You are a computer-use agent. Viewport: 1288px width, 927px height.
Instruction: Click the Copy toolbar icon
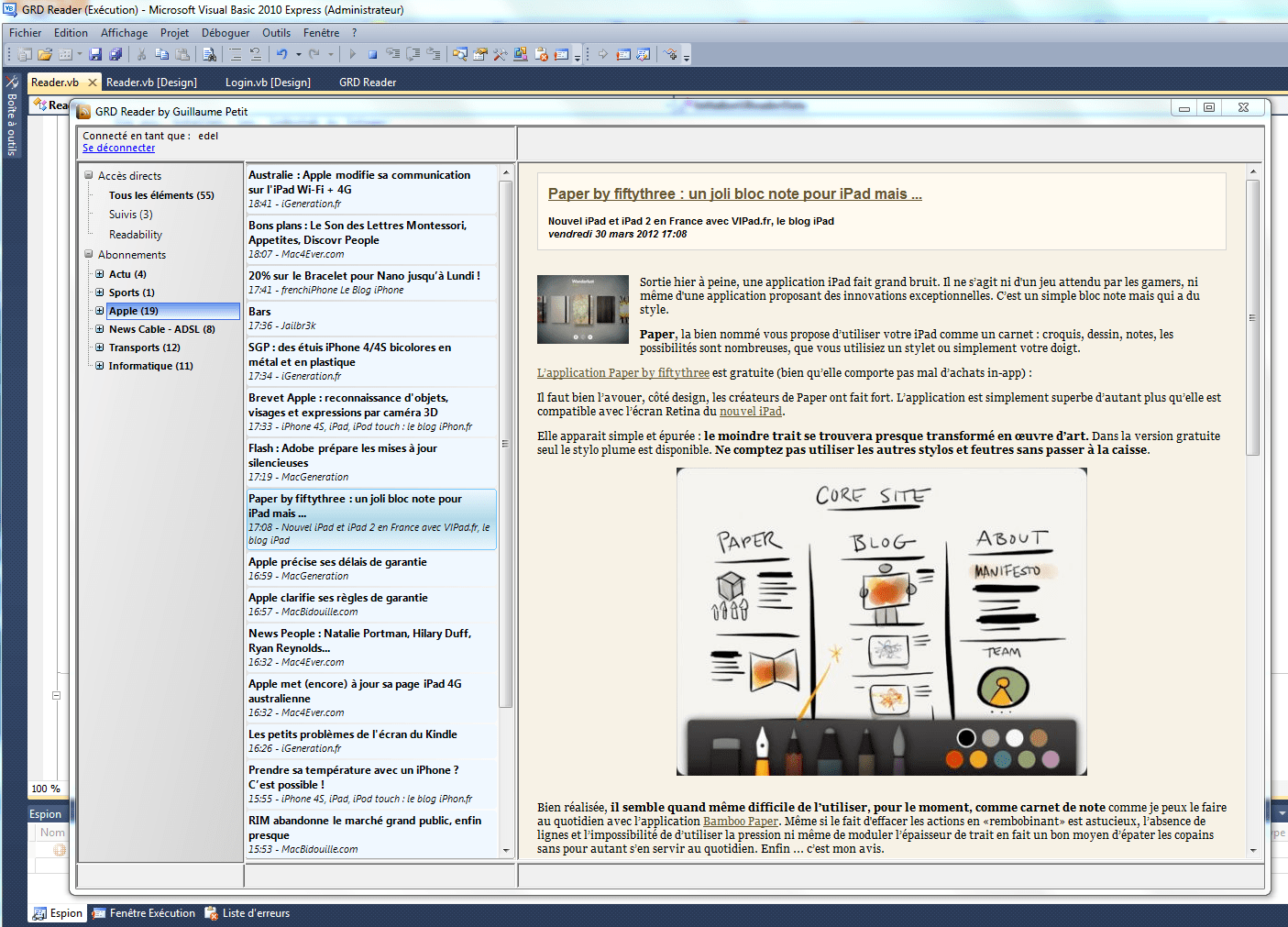pos(161,55)
